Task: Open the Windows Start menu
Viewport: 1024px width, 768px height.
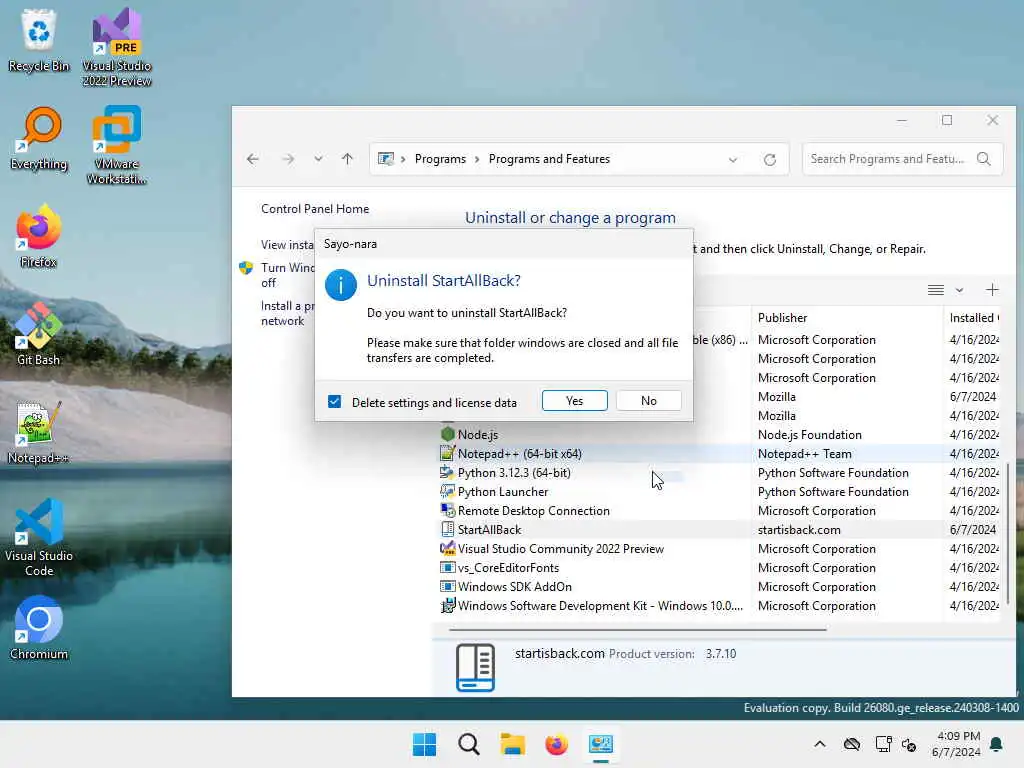Action: click(x=424, y=744)
